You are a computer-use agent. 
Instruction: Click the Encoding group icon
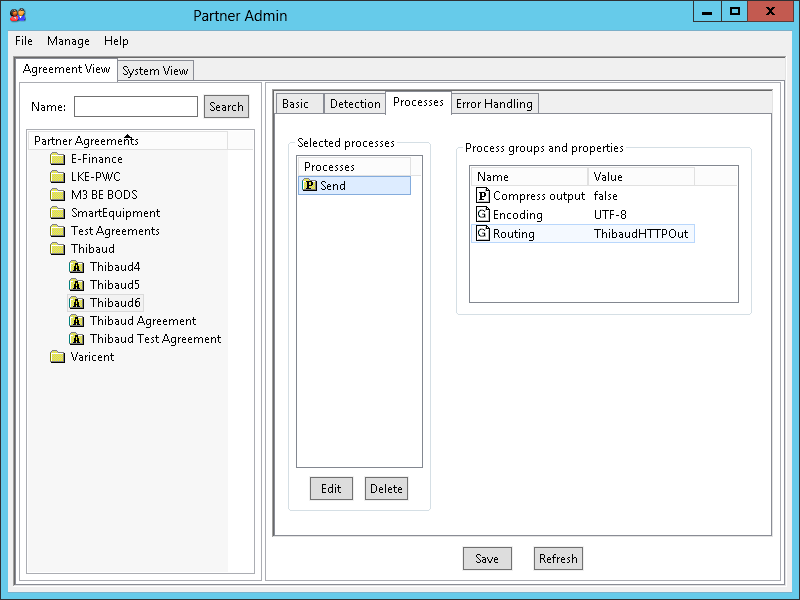(482, 215)
